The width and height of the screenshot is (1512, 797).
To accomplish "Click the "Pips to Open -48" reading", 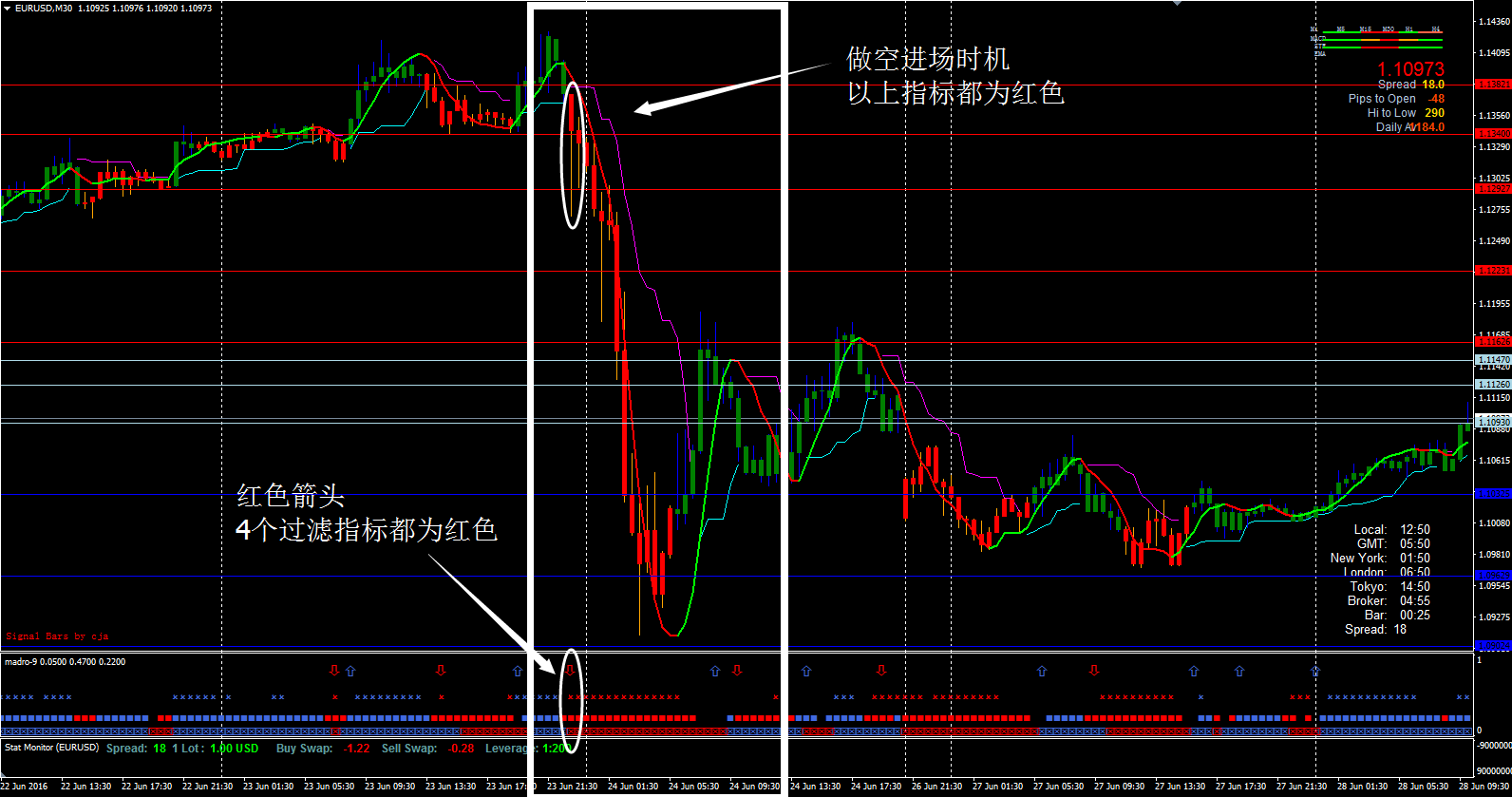I will 1396,99.
